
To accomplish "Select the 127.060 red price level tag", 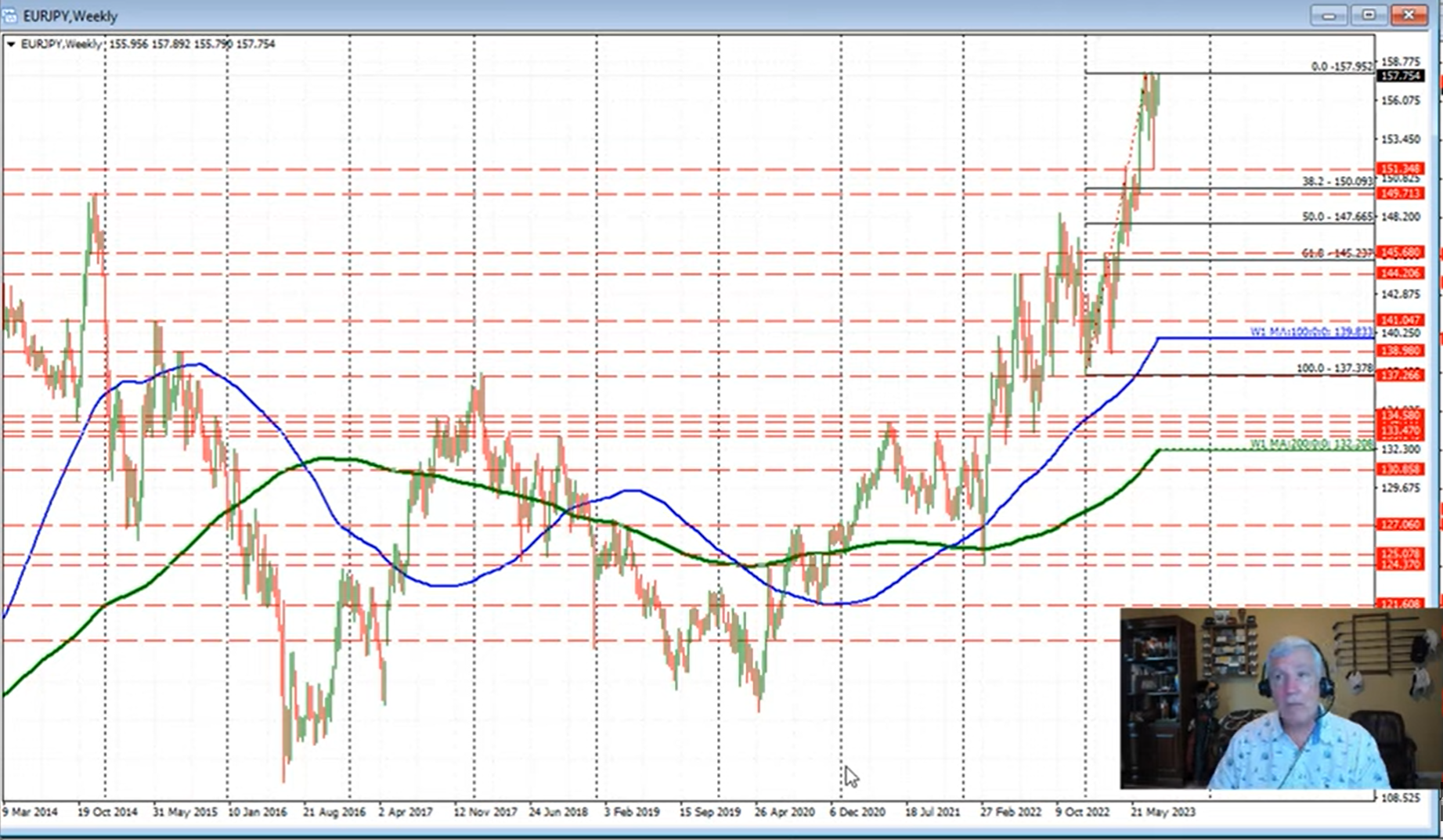I will pos(1400,525).
